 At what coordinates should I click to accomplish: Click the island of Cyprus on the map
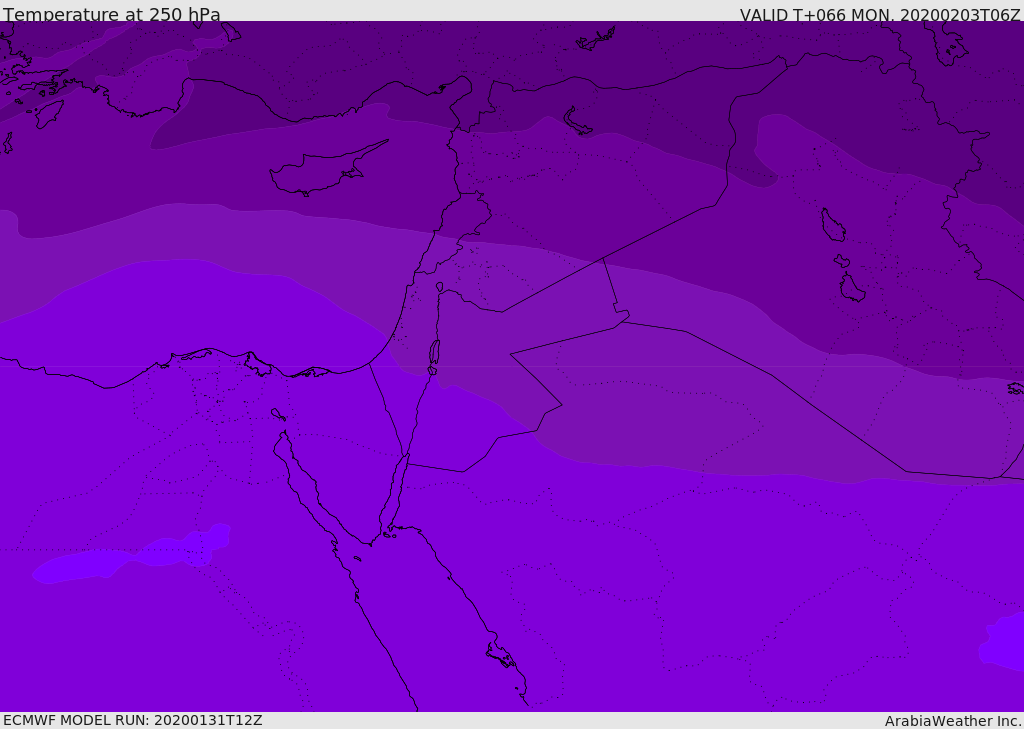[327, 170]
